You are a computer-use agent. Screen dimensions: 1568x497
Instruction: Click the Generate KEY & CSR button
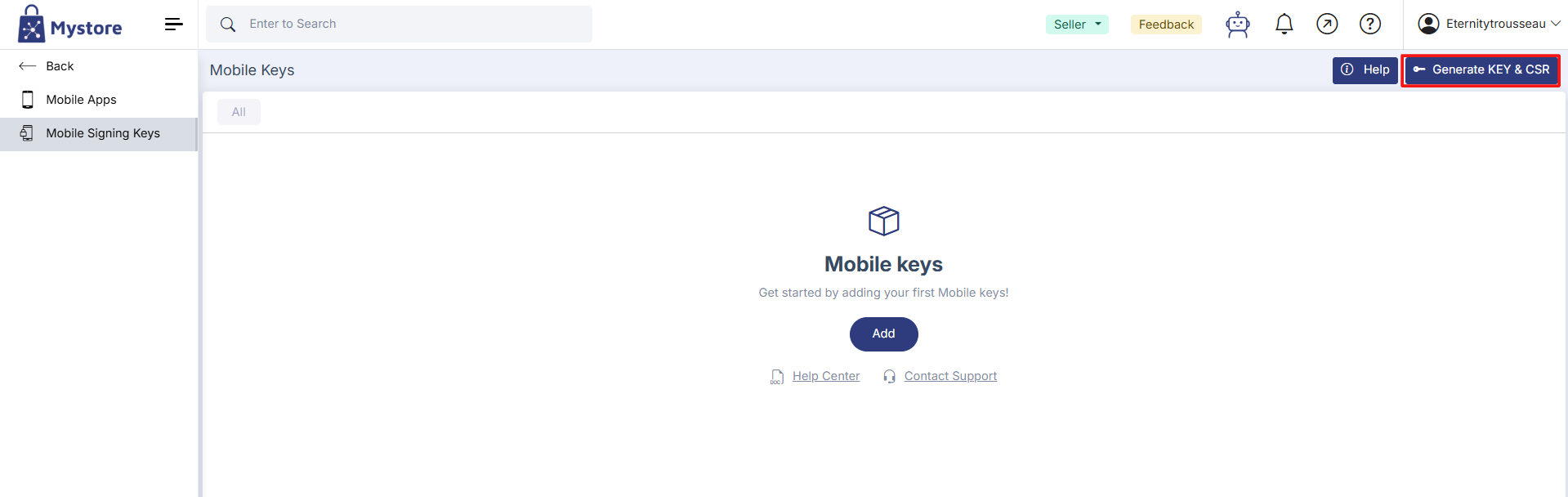coord(1481,70)
